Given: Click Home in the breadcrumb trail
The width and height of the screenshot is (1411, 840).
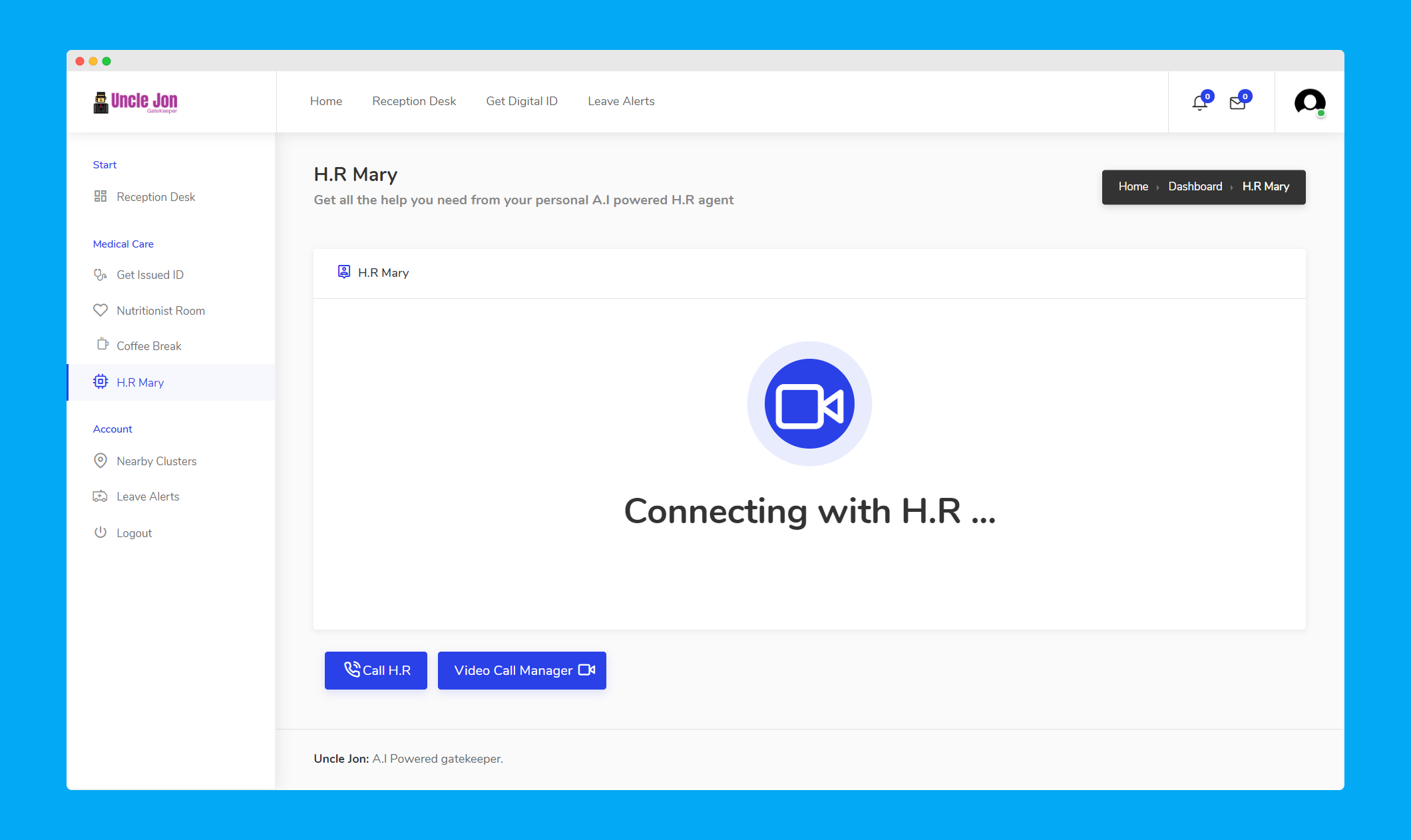Looking at the screenshot, I should pos(1133,186).
